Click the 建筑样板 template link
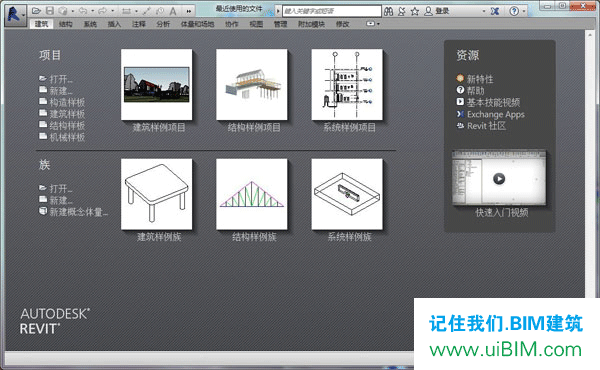Screen dimensions: 600x370 click(x=67, y=114)
